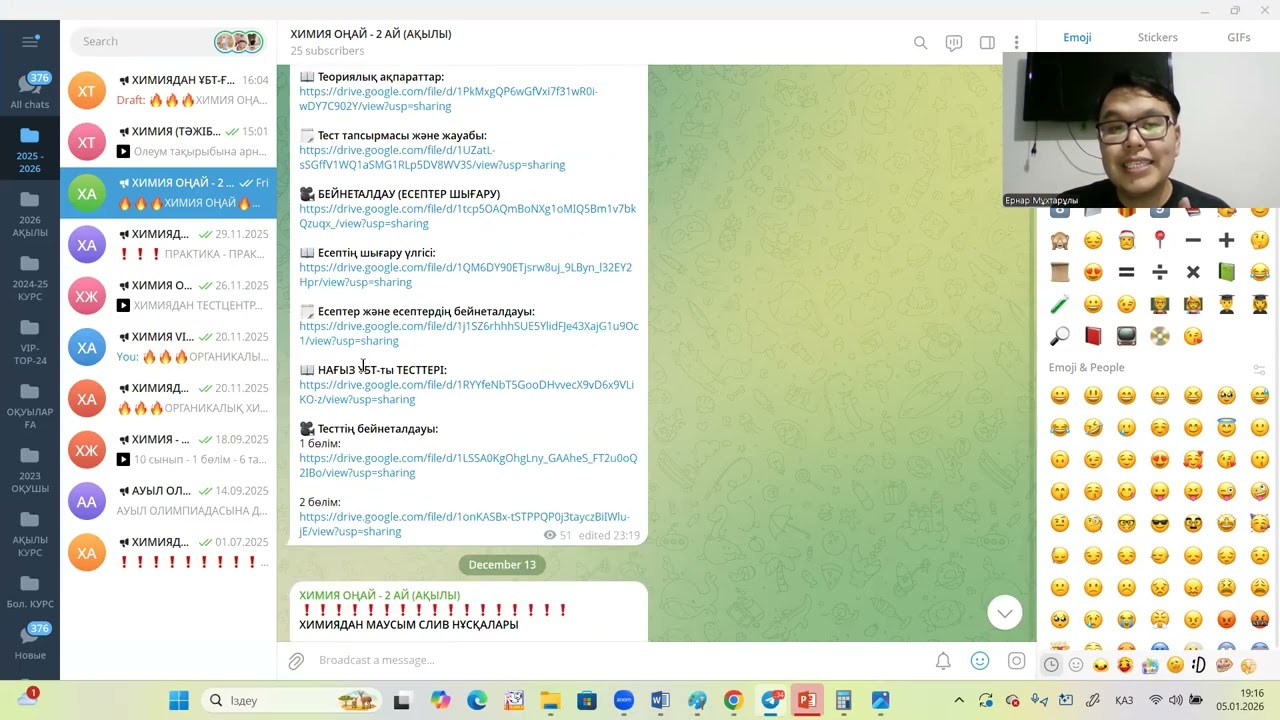Open Drive link under БЕЙНЕТАЛДАУ (ЕСЕПТЕР ШЫҒАРУ)
The image size is (1280, 720).
click(467, 216)
